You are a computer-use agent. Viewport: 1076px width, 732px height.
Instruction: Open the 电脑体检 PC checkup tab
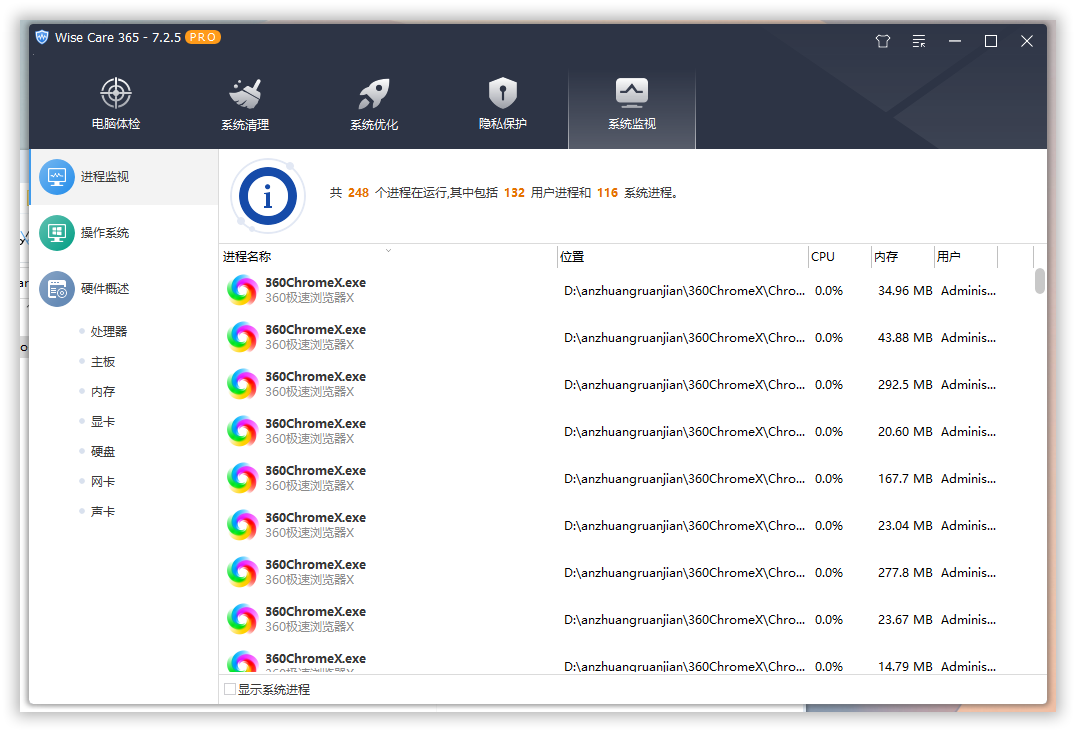pyautogui.click(x=116, y=105)
